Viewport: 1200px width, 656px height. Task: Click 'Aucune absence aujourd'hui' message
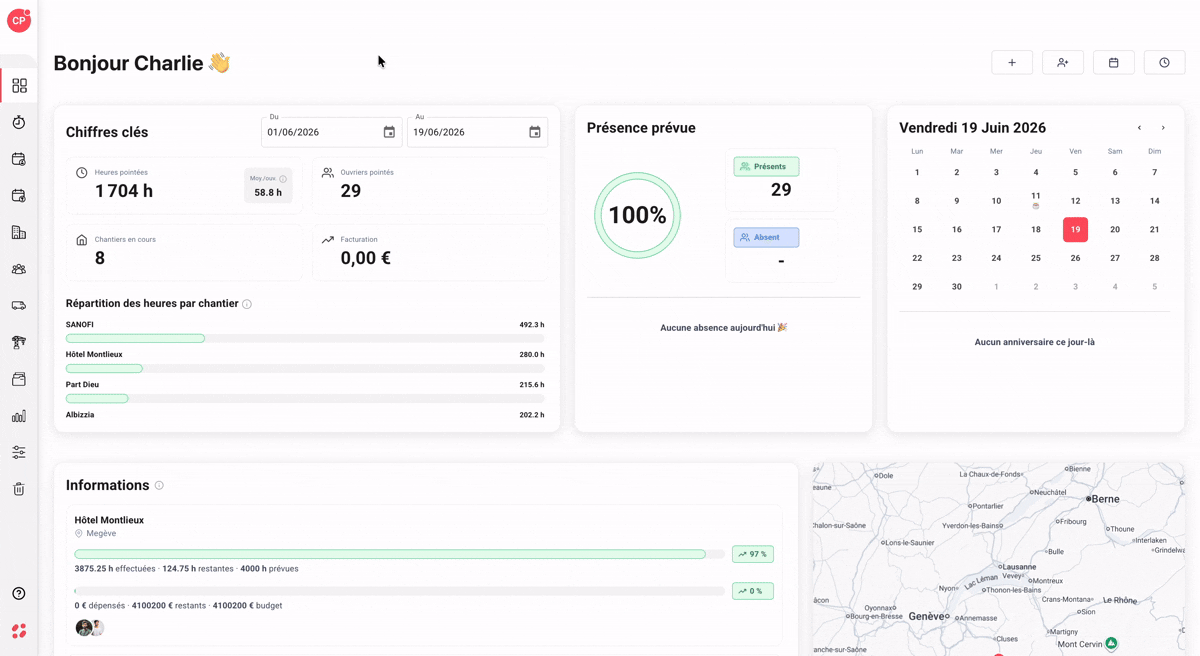723,328
